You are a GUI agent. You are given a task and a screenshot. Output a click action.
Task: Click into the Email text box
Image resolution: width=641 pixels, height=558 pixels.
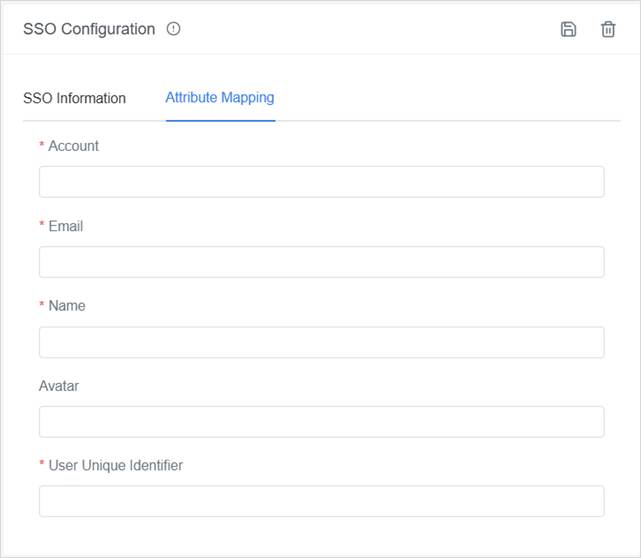pyautogui.click(x=321, y=262)
